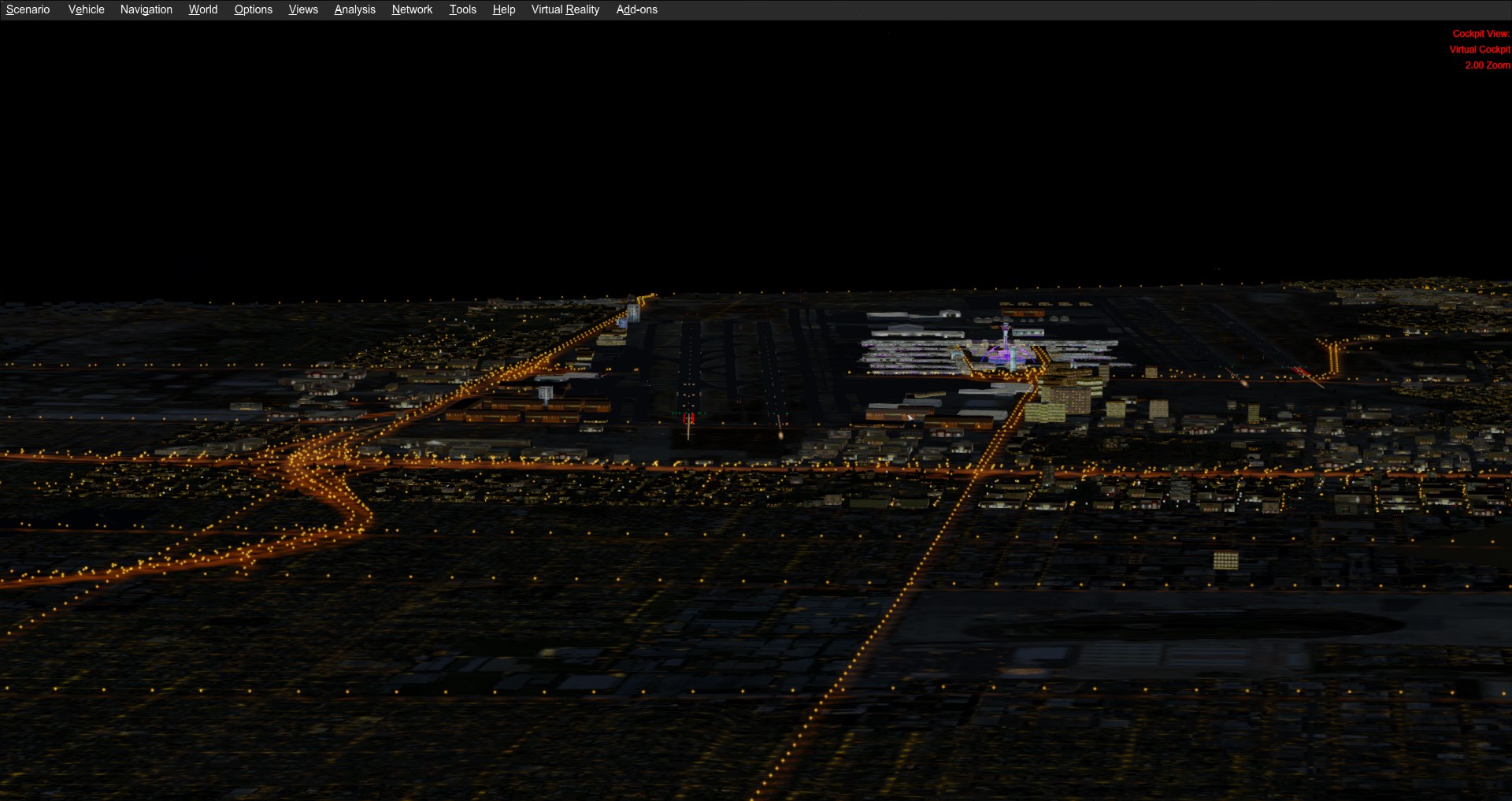Click the isolated lit building at lower right
1512x801 pixels.
point(1225,560)
